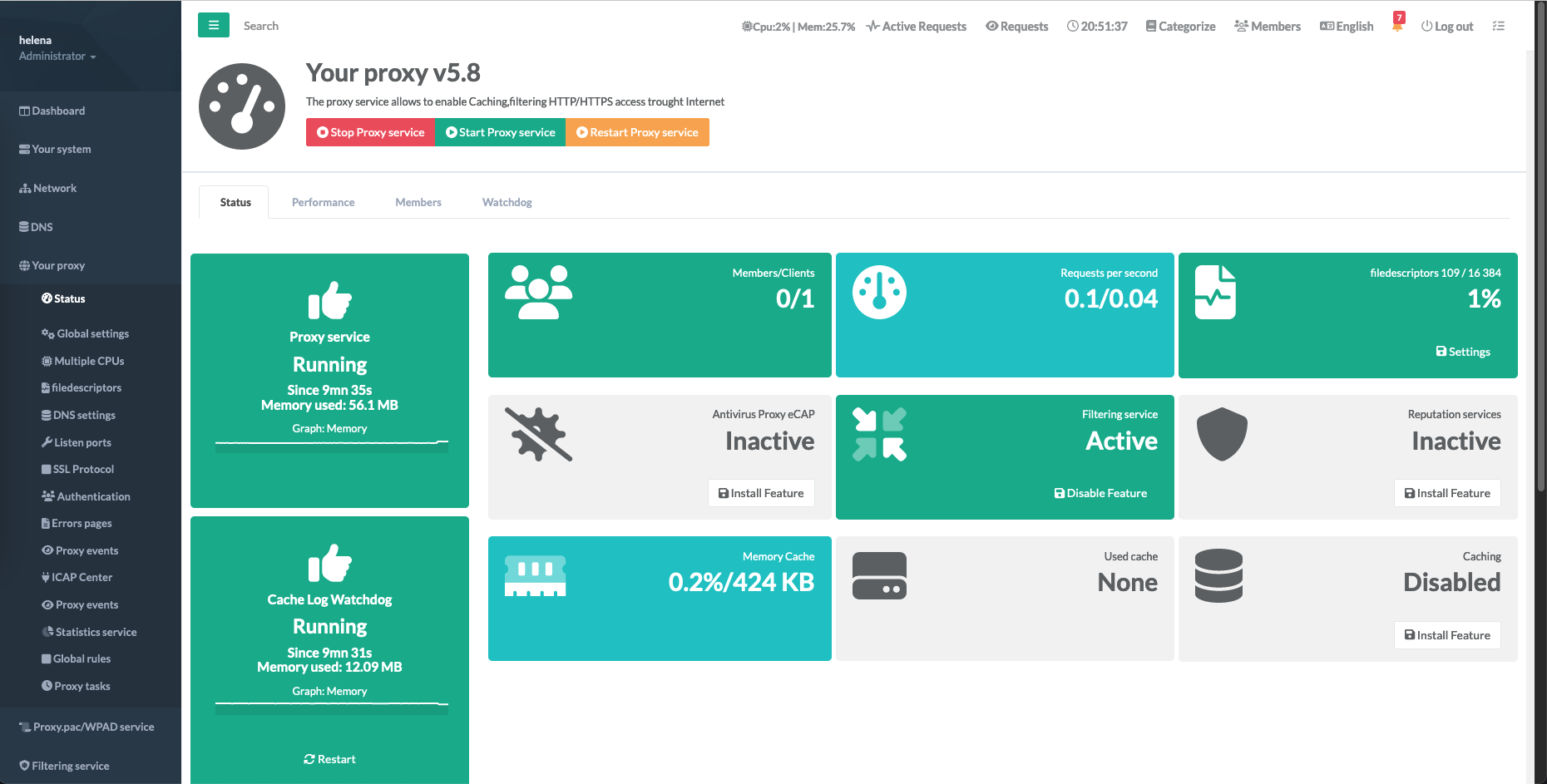Click the Reputation services shield icon
This screenshot has height=784, width=1547.
(1221, 434)
